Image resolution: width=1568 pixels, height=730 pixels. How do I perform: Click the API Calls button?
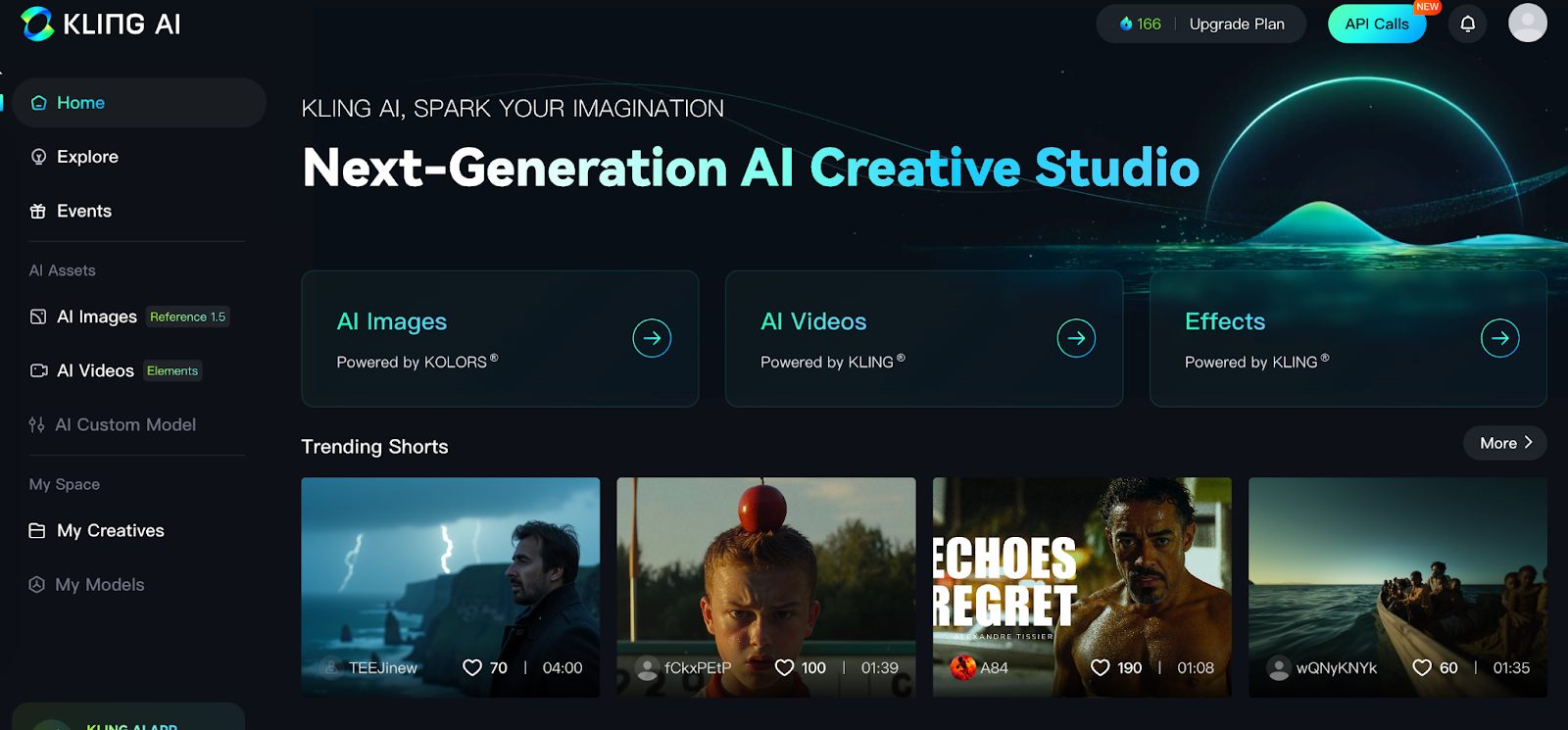(1376, 24)
